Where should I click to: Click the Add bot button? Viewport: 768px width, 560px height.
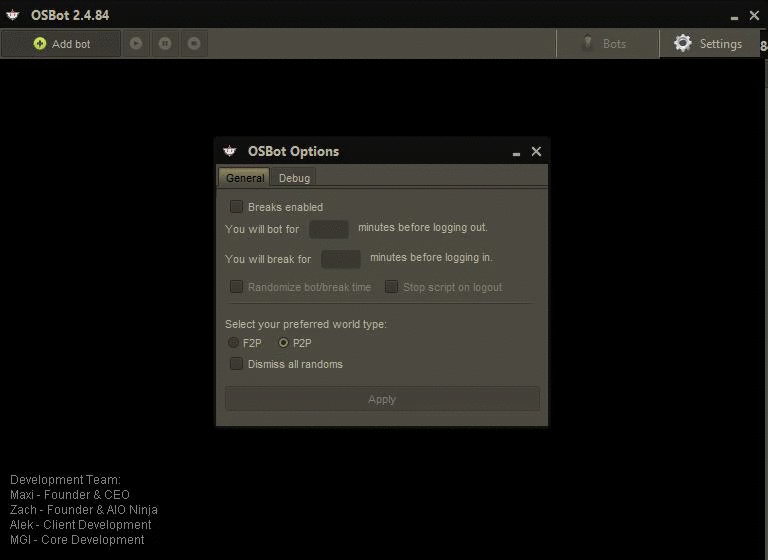61,44
